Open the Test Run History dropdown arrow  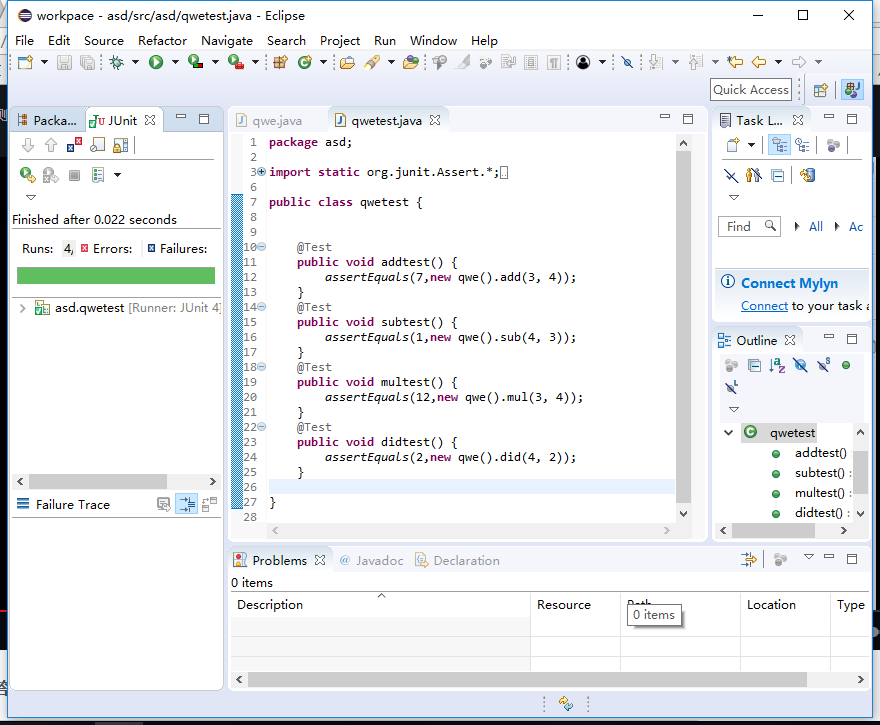117,175
